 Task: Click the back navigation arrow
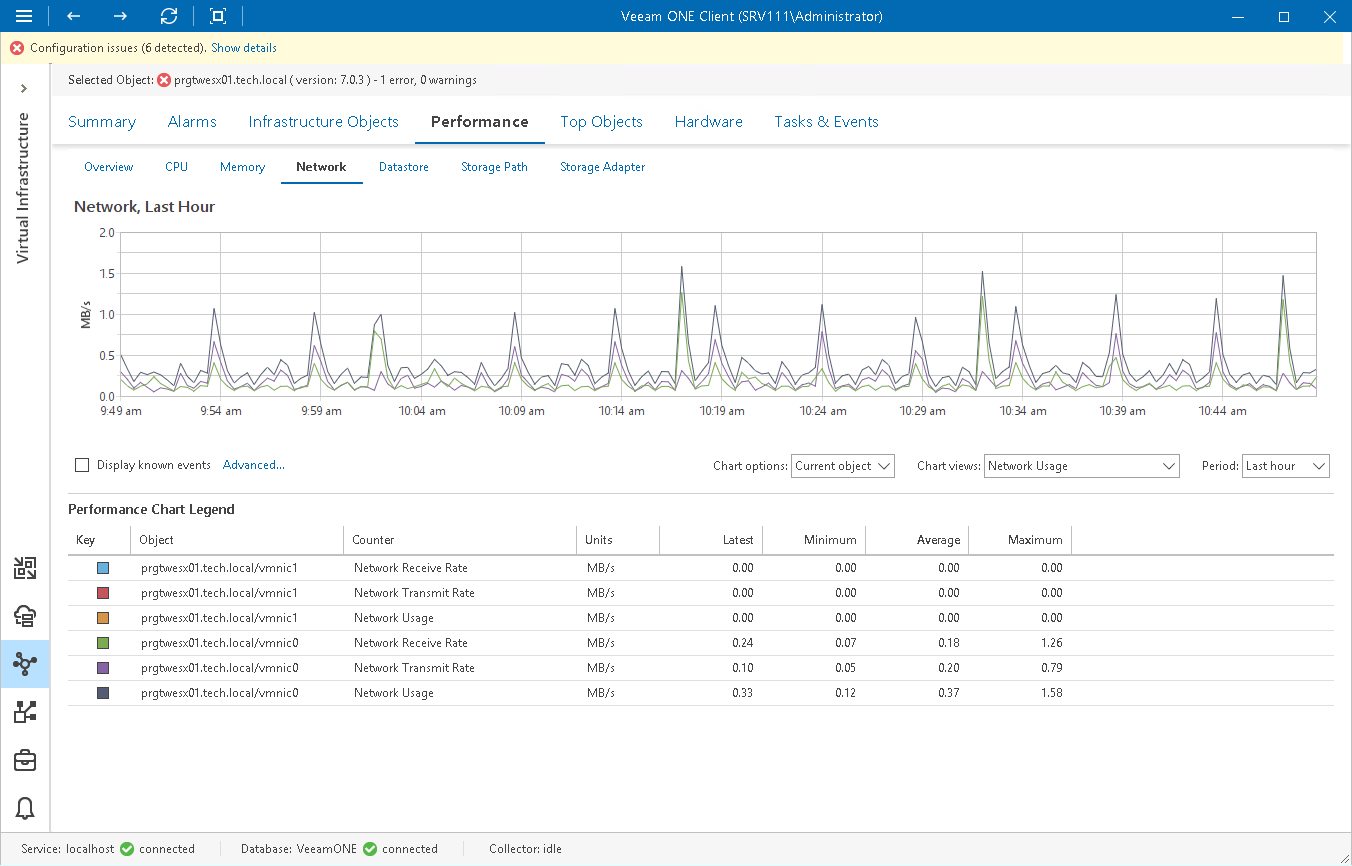[x=74, y=16]
